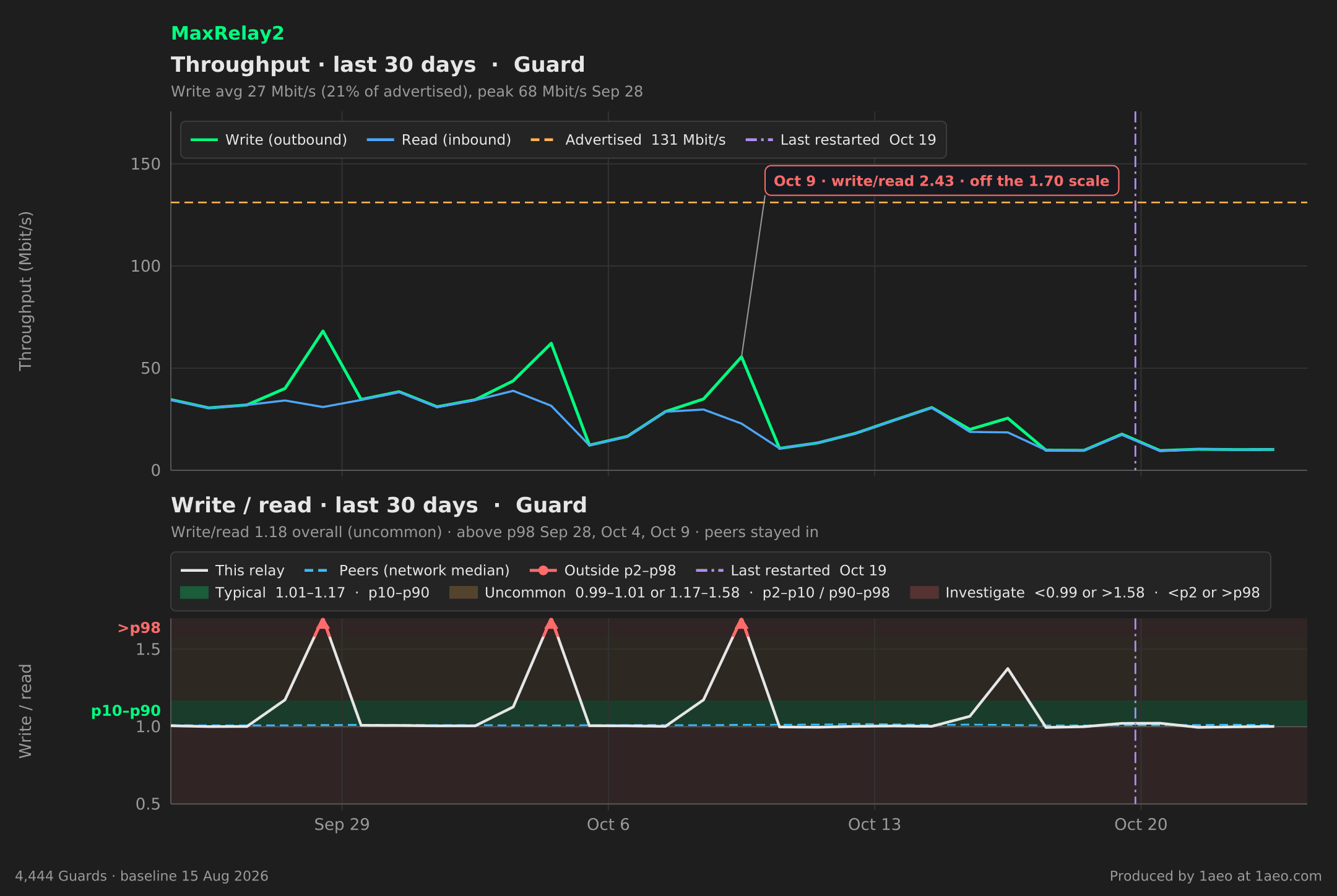The height and width of the screenshot is (896, 1337).
Task: Click the 'Oct 13' x-axis date label
Action: click(874, 824)
